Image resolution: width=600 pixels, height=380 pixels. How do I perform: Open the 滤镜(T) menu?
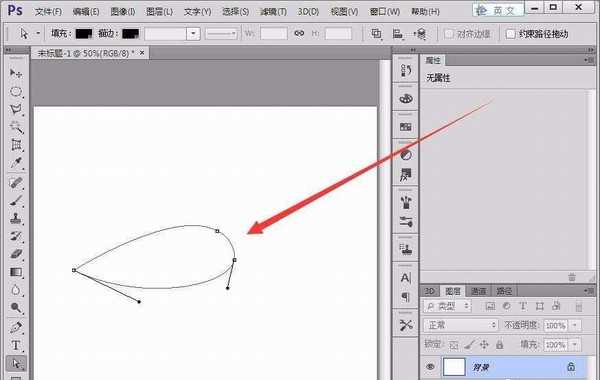[273, 12]
